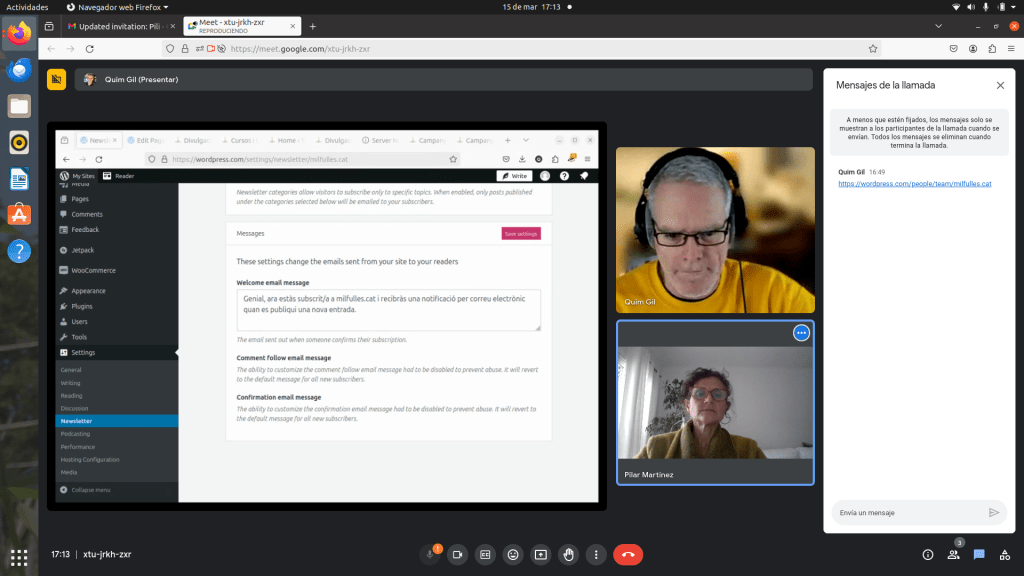This screenshot has height=576, width=1024.
Task: Bookmark this page with the star icon
Action: [873, 48]
